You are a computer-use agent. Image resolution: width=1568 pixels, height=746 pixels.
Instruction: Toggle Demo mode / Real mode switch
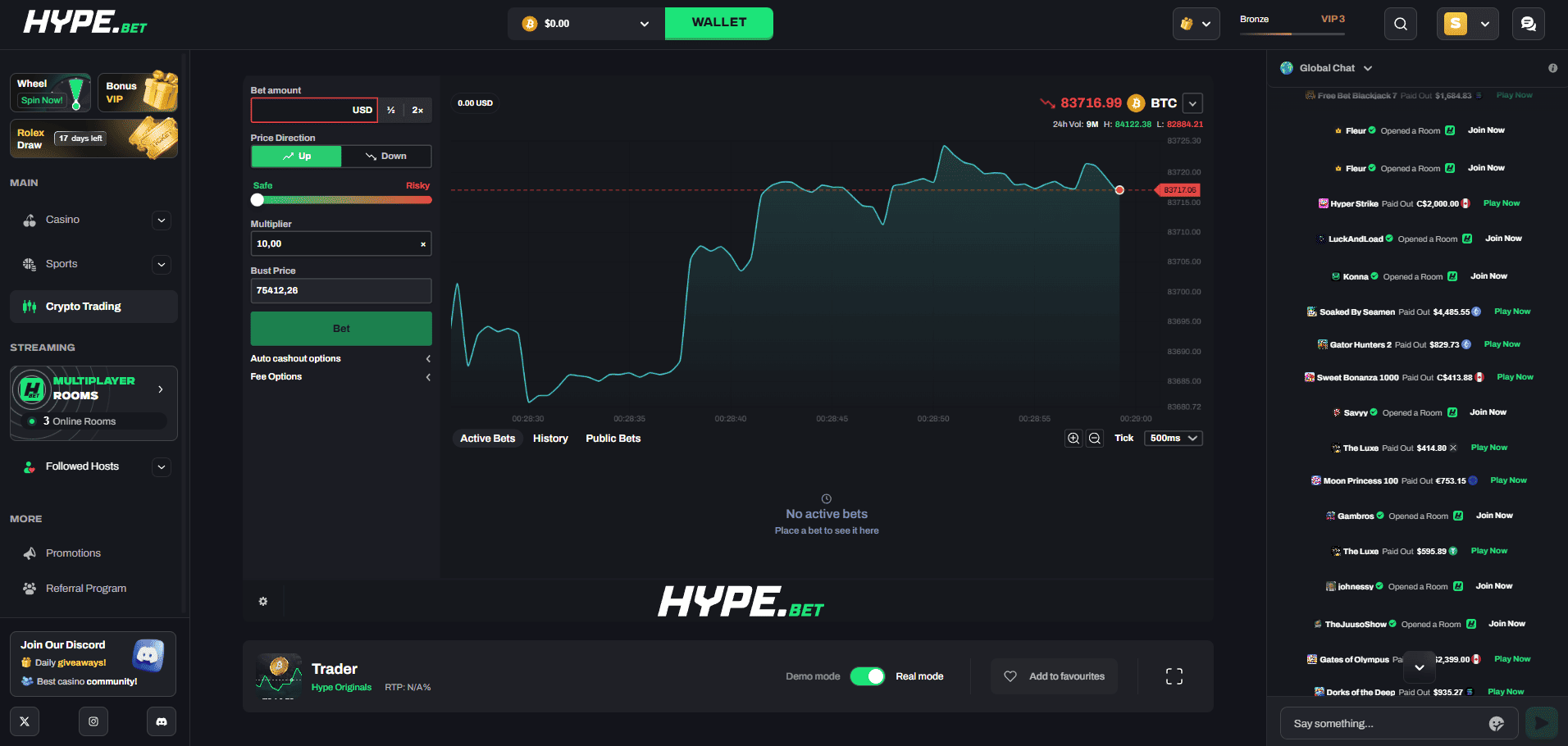[867, 676]
